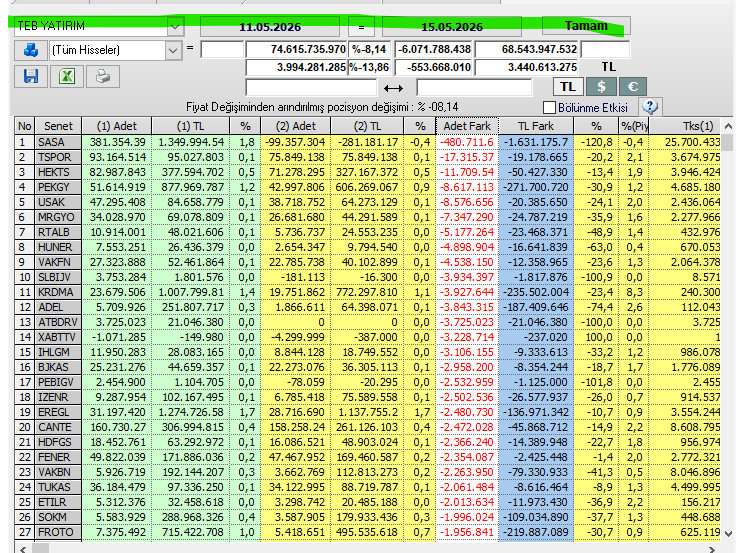This screenshot has height=553, width=736.
Task: Export table to Excel icon
Action: point(67,76)
